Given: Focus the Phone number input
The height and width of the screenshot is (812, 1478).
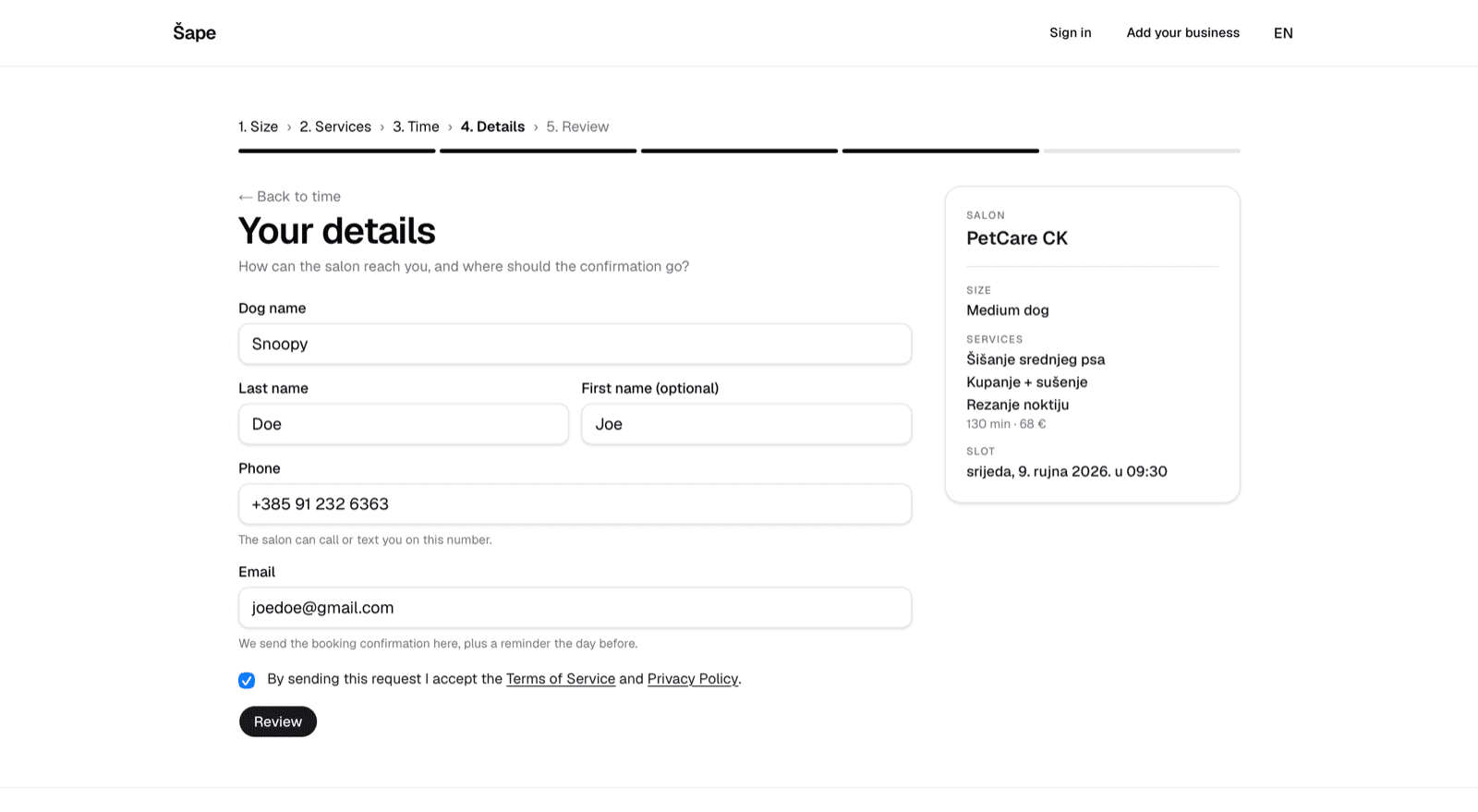Looking at the screenshot, I should pyautogui.click(x=575, y=504).
